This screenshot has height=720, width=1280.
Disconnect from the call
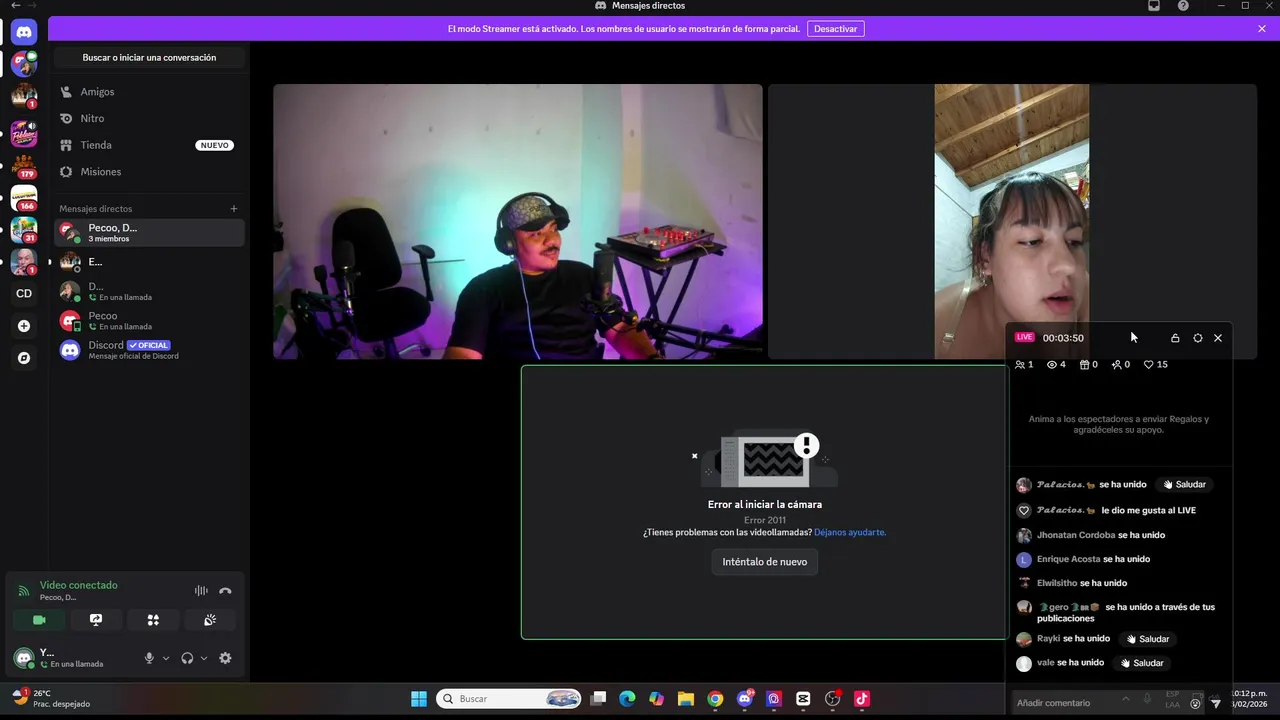(226, 591)
